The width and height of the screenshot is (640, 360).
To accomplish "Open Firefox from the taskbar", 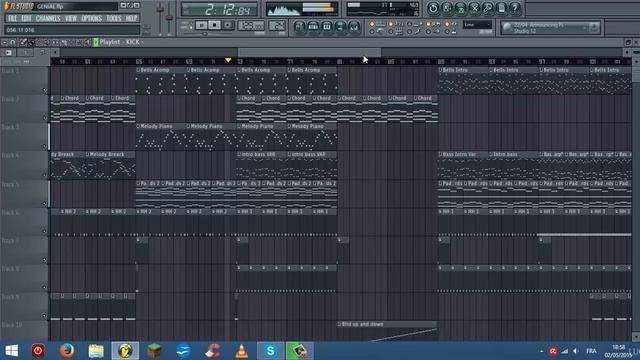I will tap(67, 351).
